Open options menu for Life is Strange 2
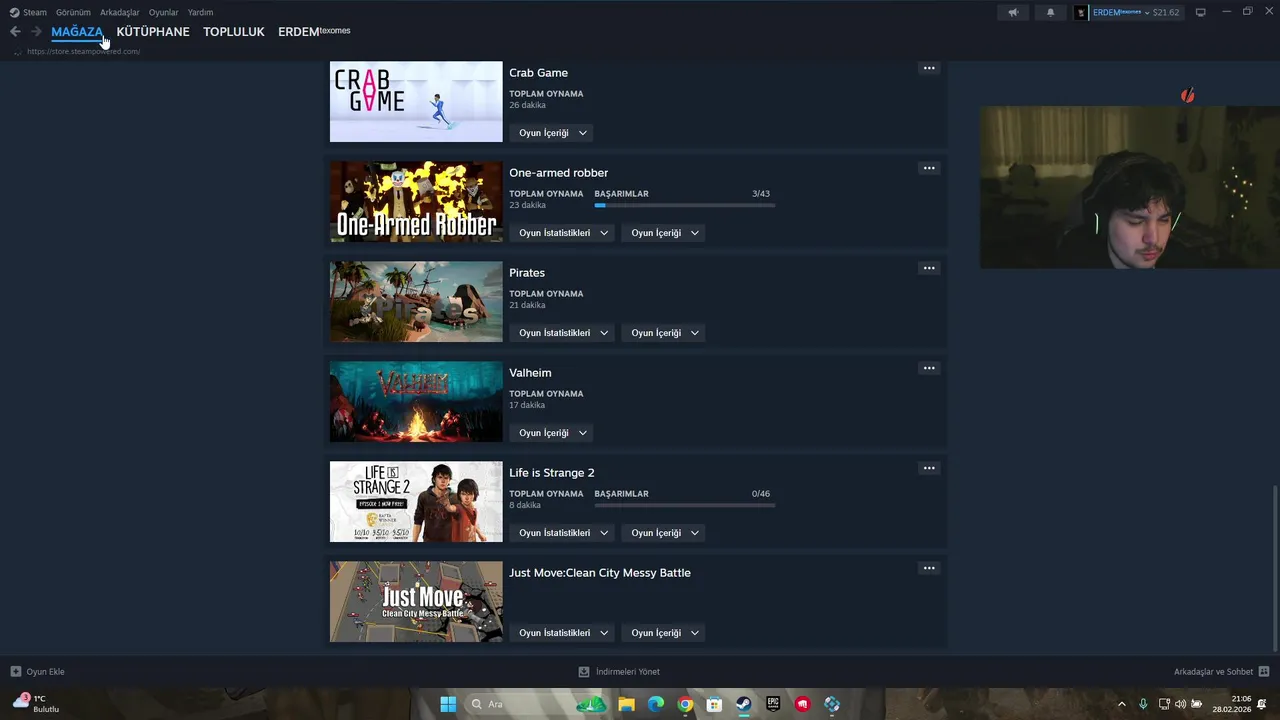 click(929, 468)
